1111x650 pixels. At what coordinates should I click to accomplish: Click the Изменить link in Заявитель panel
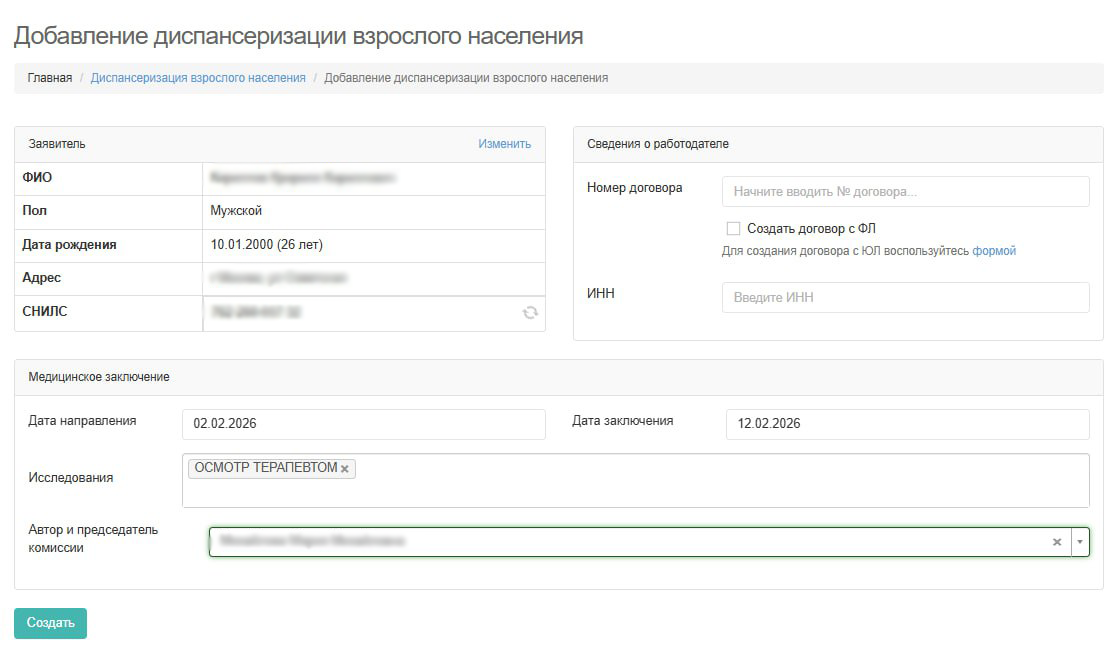pyautogui.click(x=504, y=143)
